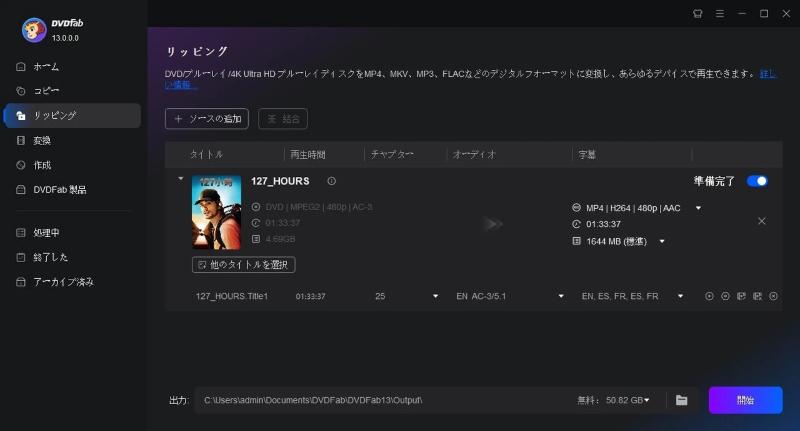Screen dimensions: 800x431
Task: Expand the MP4 H264 480p profile dropdown
Action: [x=698, y=208]
